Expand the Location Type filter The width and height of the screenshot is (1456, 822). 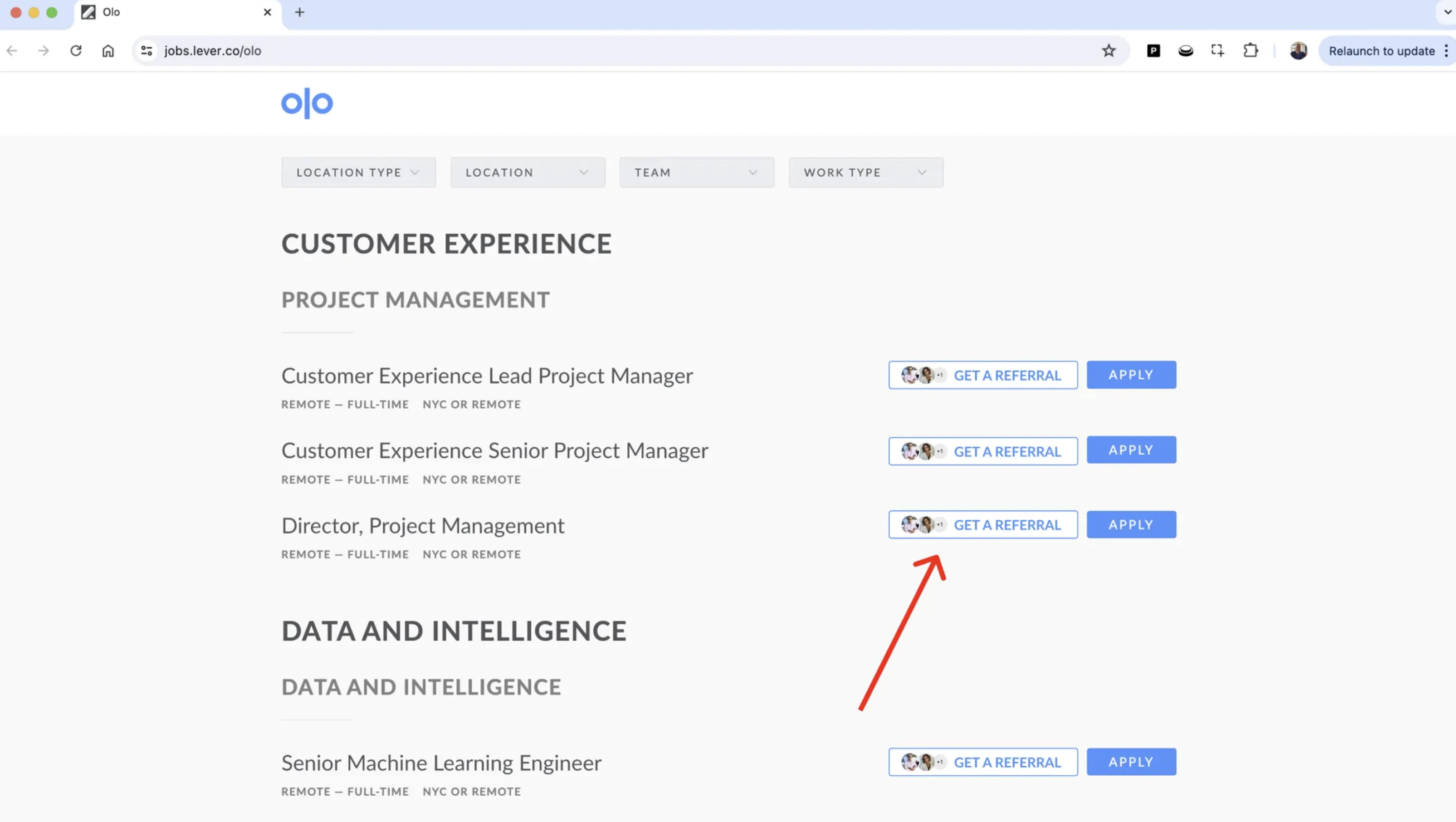(358, 172)
